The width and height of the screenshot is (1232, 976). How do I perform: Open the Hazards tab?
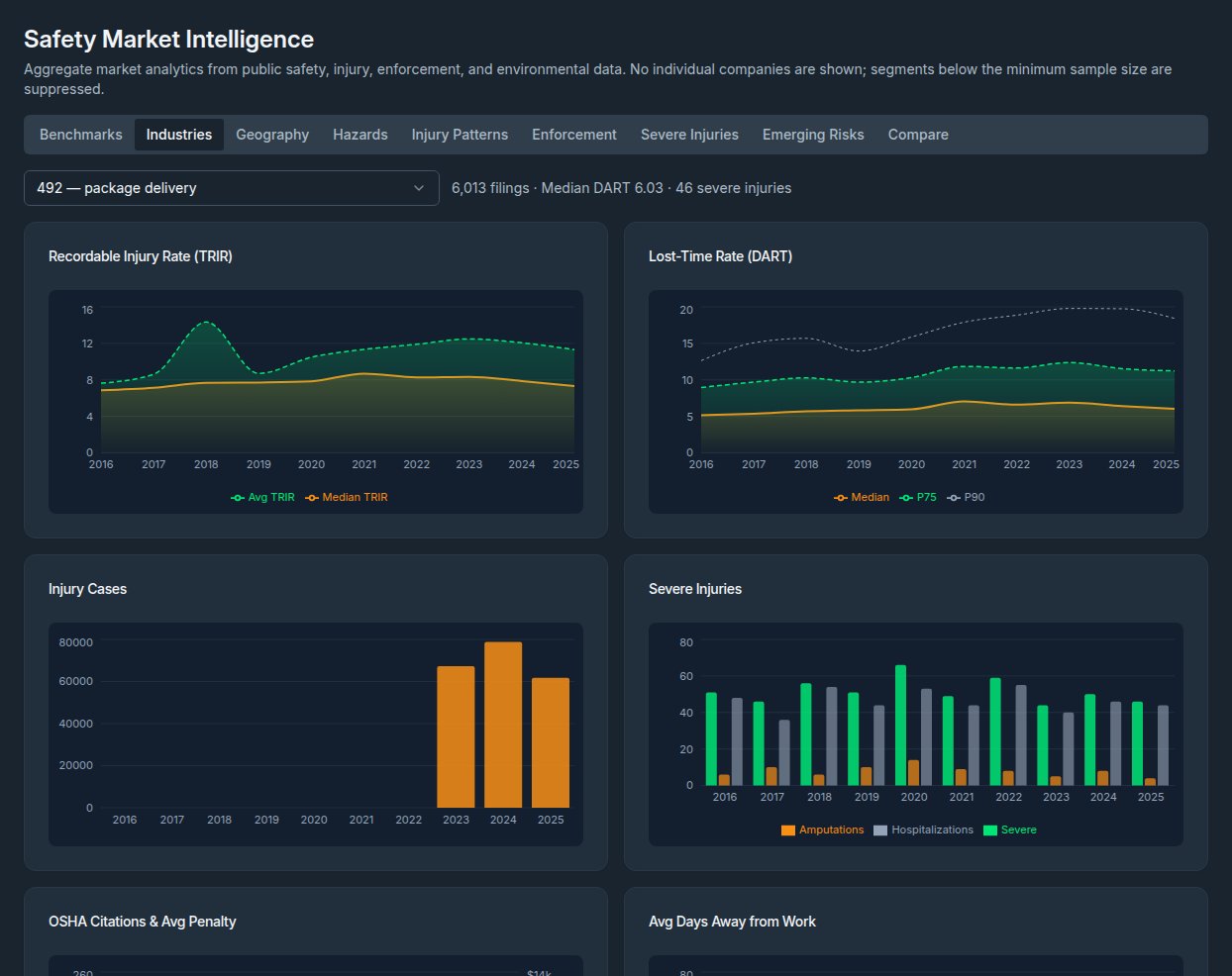(360, 135)
